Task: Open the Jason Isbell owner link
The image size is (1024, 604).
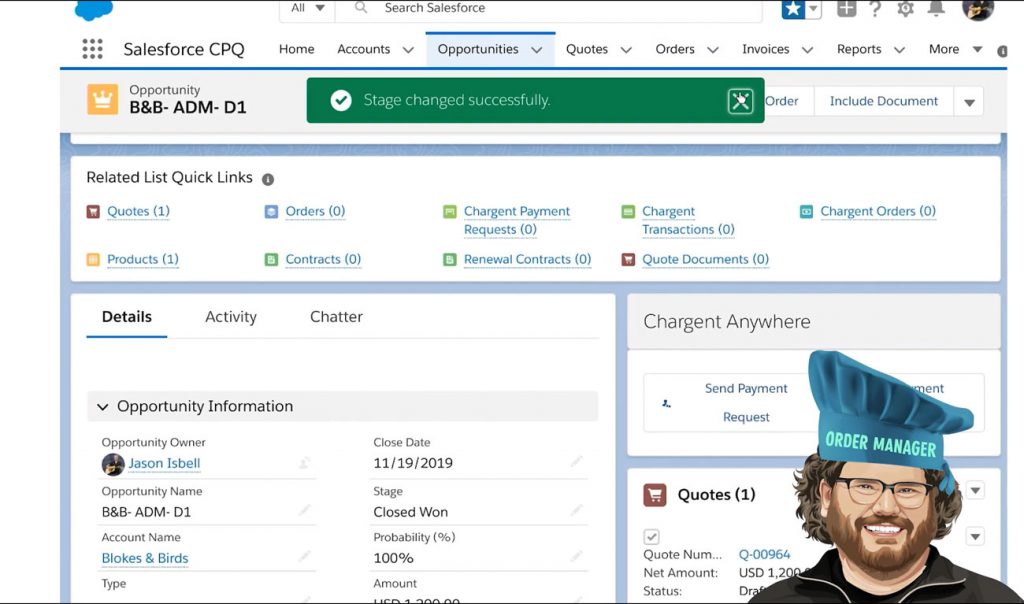Action: pos(164,464)
